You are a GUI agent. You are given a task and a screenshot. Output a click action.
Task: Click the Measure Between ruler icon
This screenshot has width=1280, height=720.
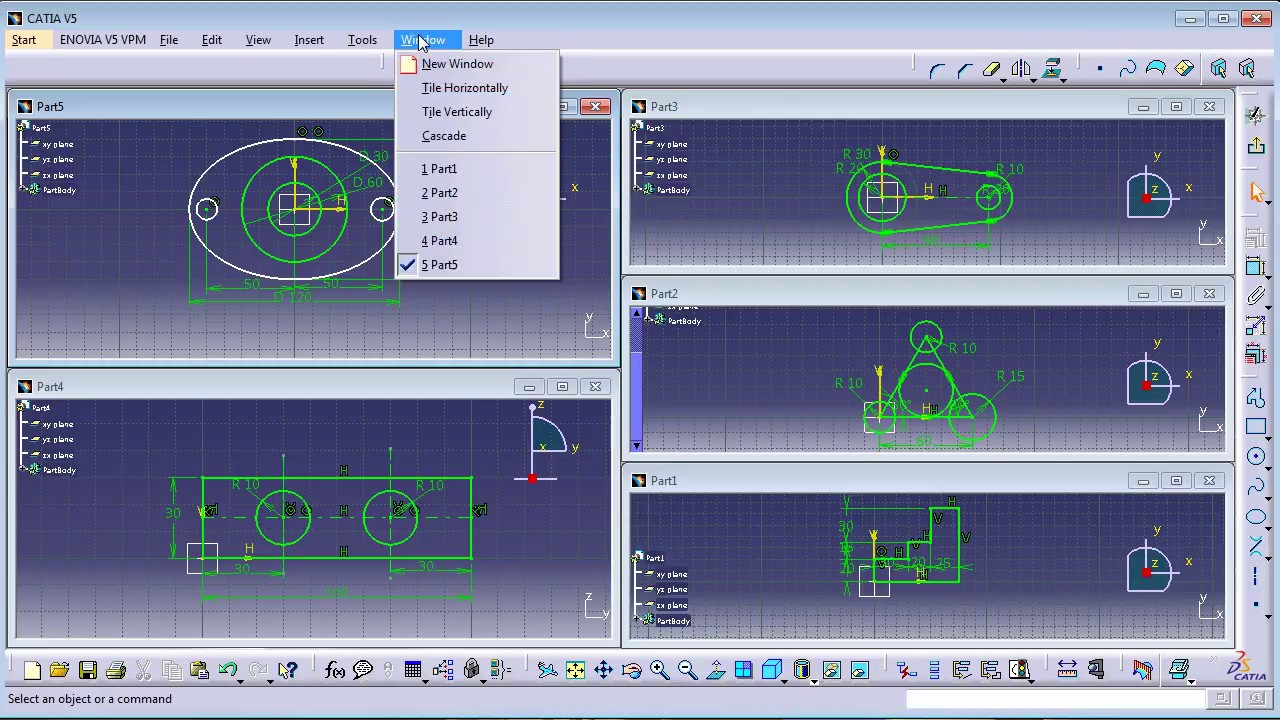point(1067,670)
